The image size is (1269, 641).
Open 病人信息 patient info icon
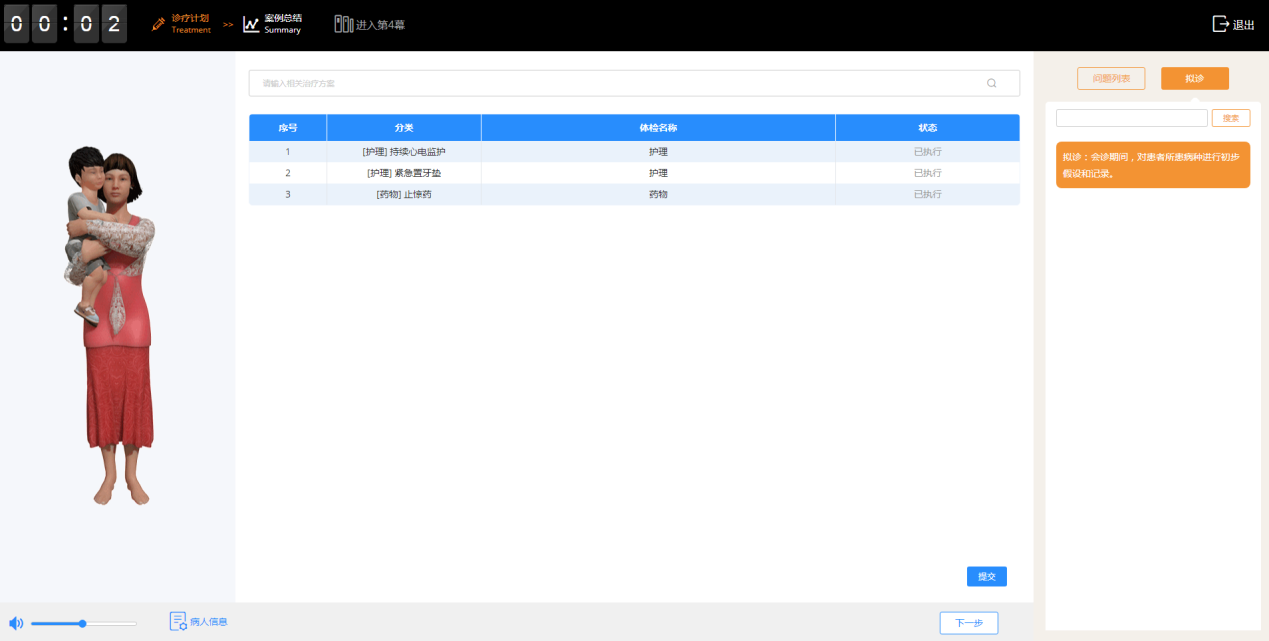click(178, 622)
